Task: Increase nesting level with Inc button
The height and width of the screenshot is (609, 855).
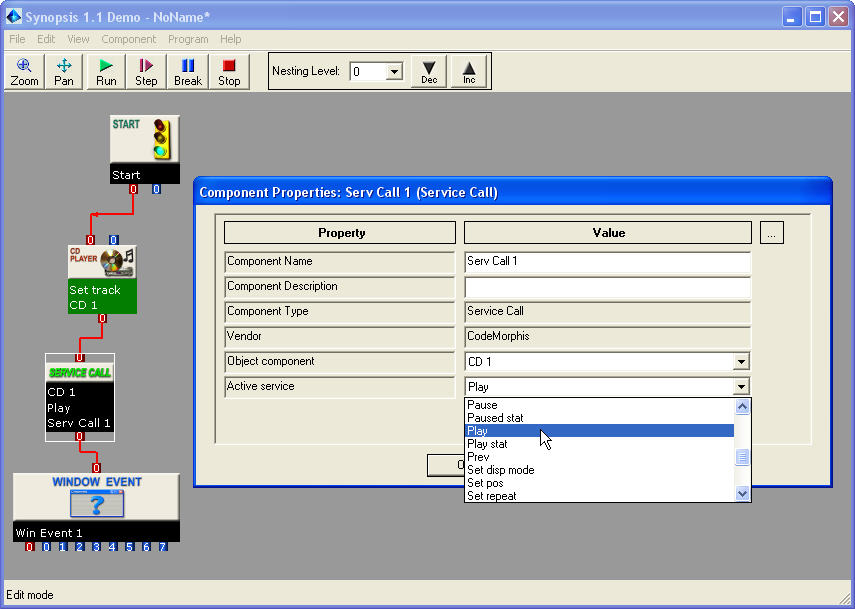Action: pyautogui.click(x=469, y=71)
